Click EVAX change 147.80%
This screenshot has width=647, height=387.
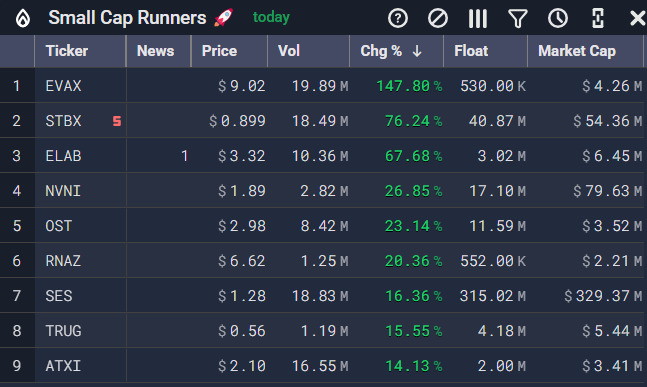409,86
